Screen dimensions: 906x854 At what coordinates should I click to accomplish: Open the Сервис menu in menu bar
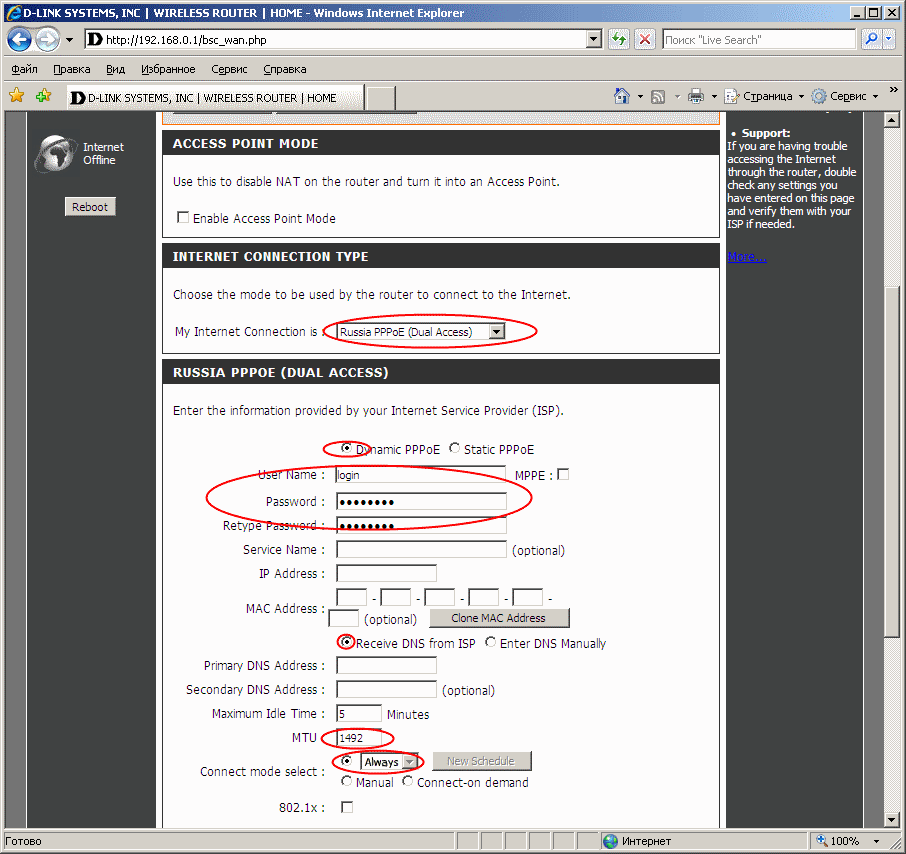tap(229, 69)
